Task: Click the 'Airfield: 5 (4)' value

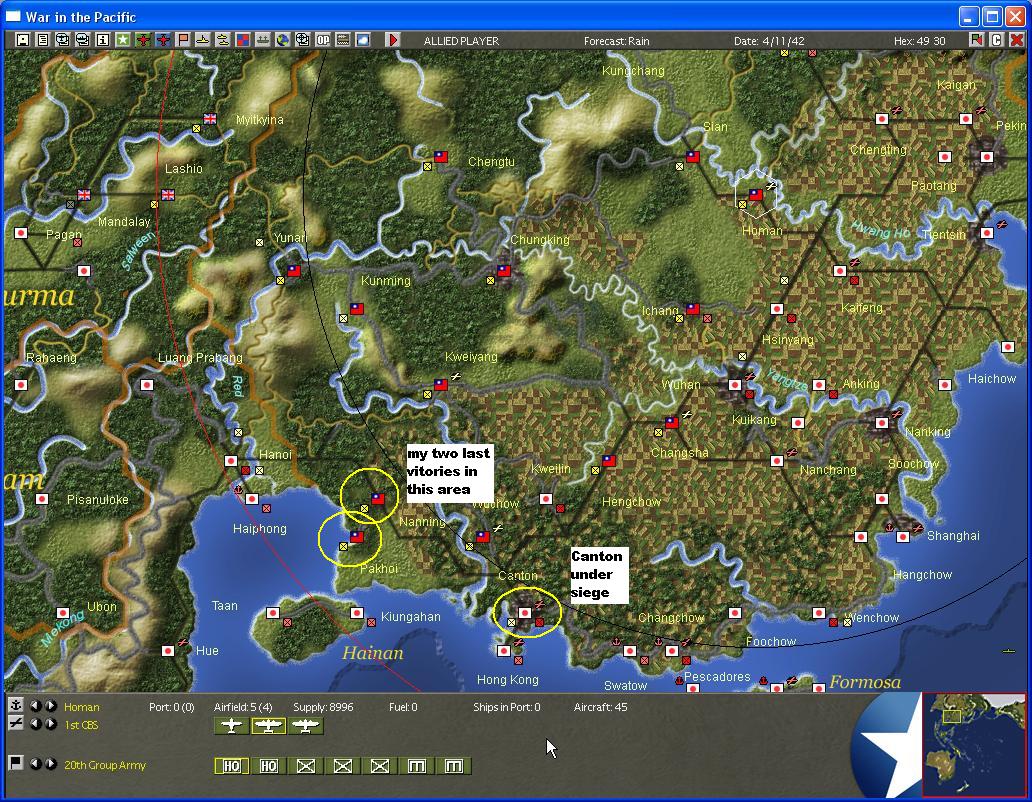Action: click(243, 707)
